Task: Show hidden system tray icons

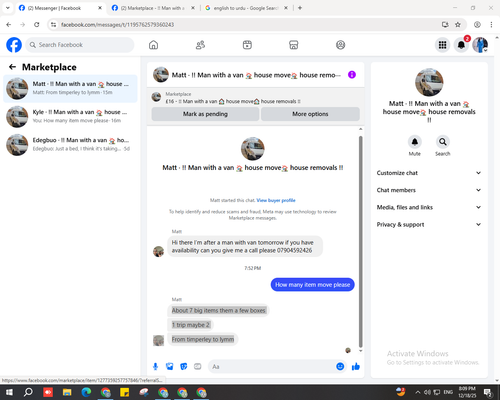Action: [417, 392]
